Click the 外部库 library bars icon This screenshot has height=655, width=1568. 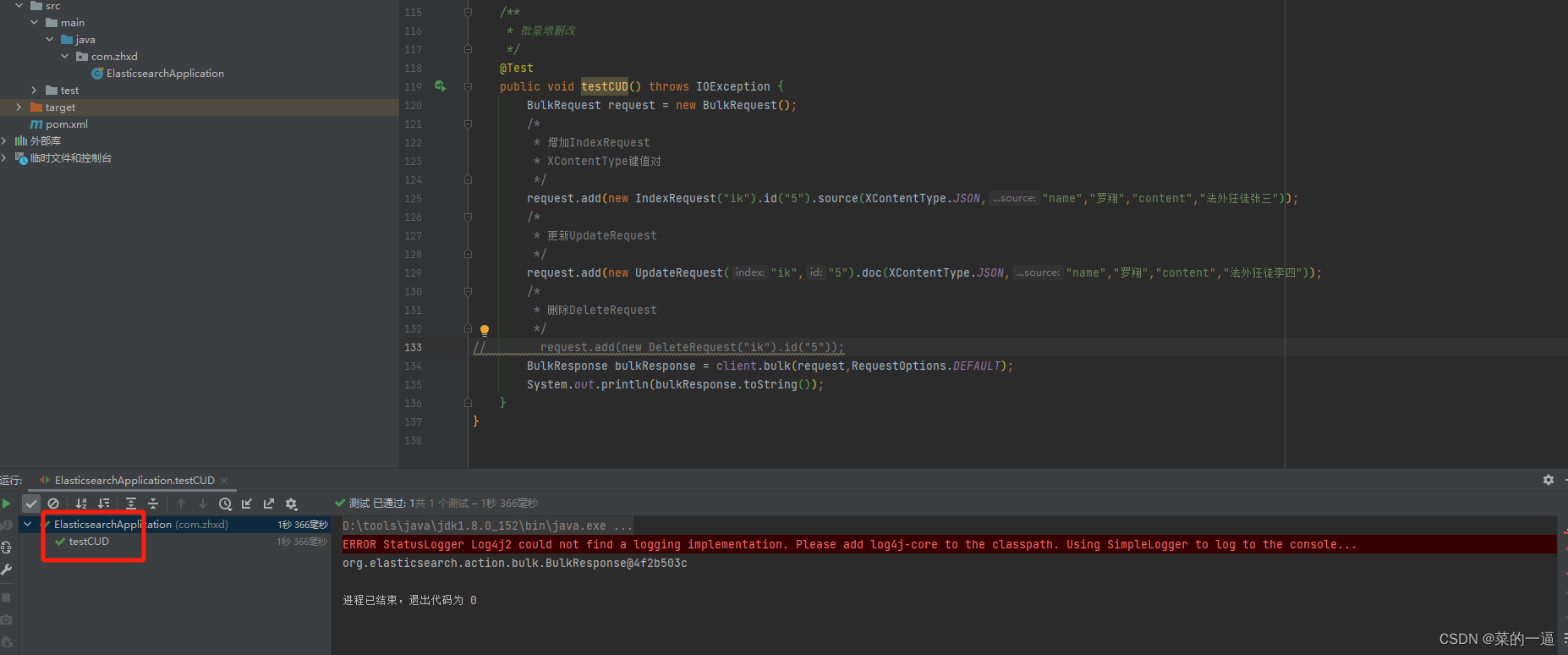point(21,141)
